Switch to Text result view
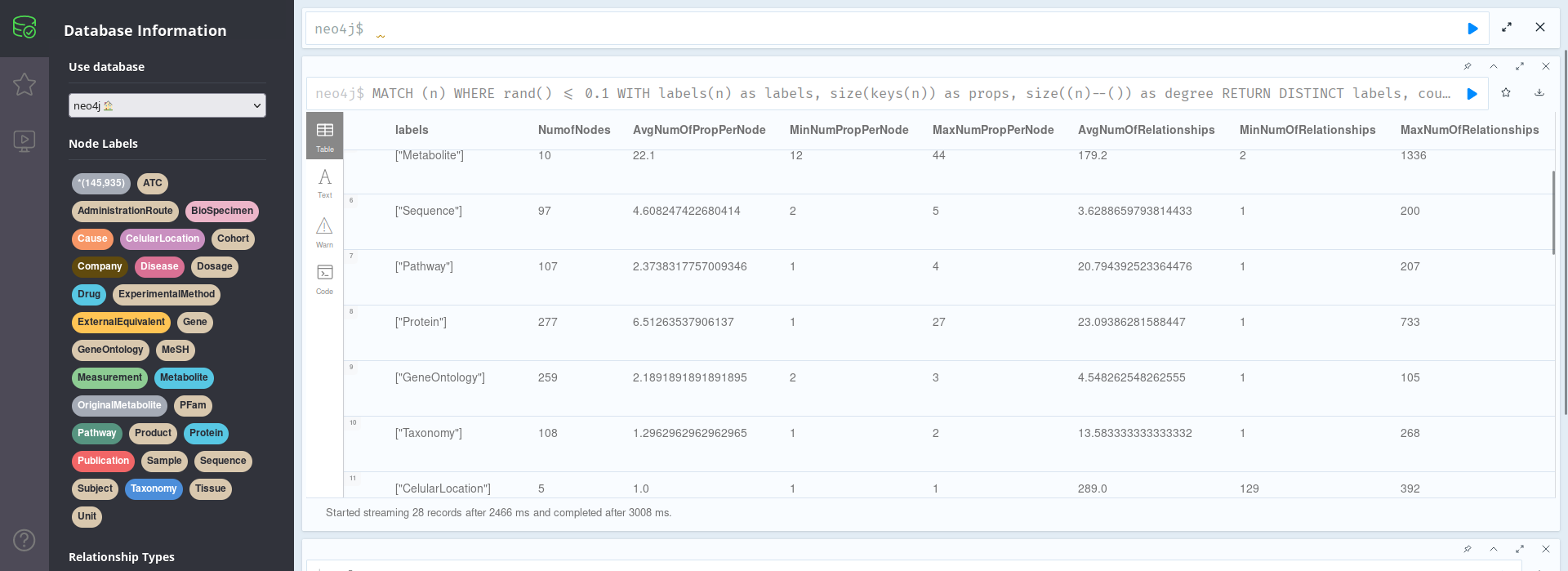 (x=325, y=183)
